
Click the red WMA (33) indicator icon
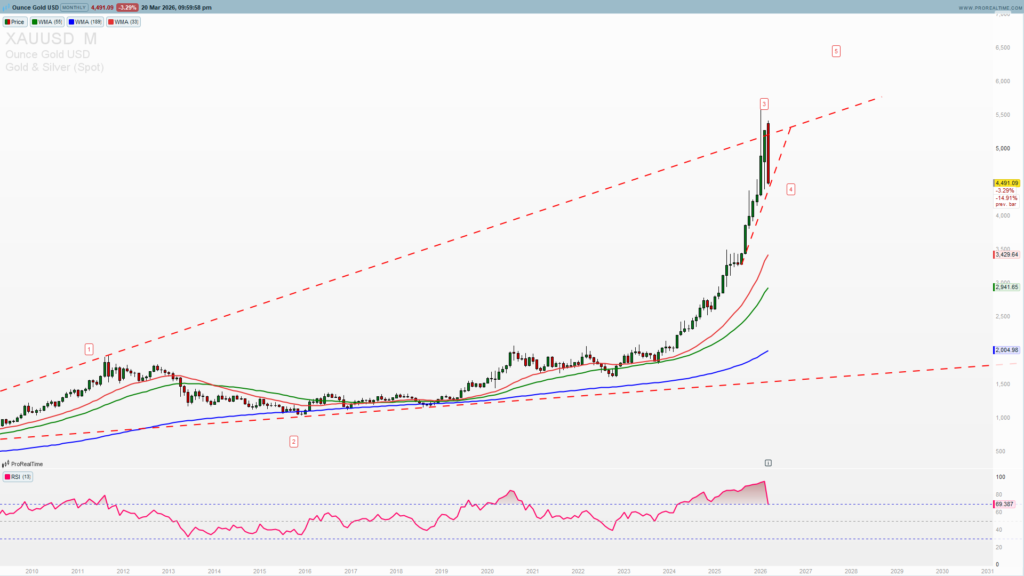pyautogui.click(x=111, y=21)
